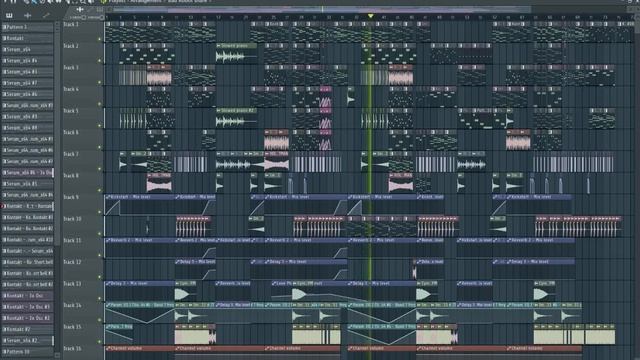This screenshot has height=360, width=640.
Task: Select the purple Kontakt - 3x Osc entry
Action: click(27, 296)
